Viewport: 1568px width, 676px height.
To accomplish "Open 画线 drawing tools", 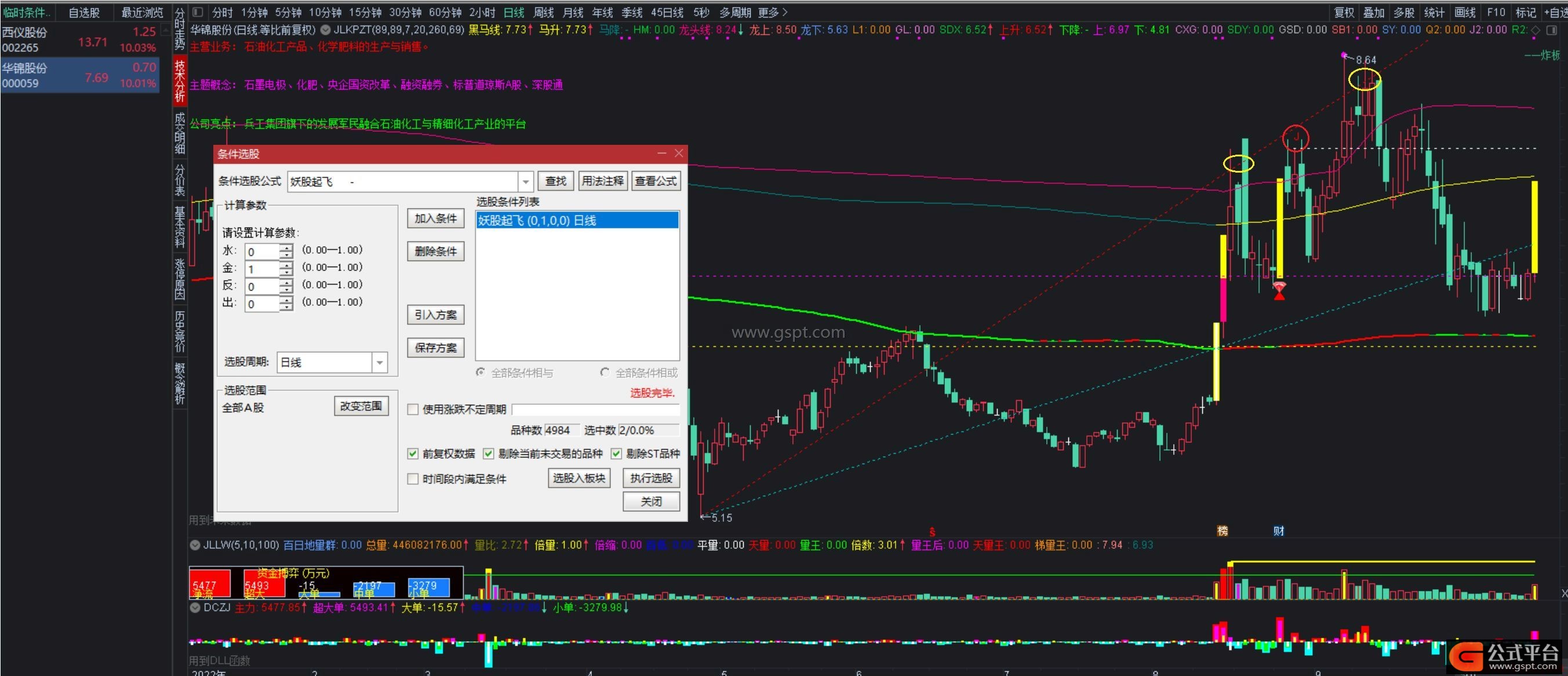I will click(1464, 12).
